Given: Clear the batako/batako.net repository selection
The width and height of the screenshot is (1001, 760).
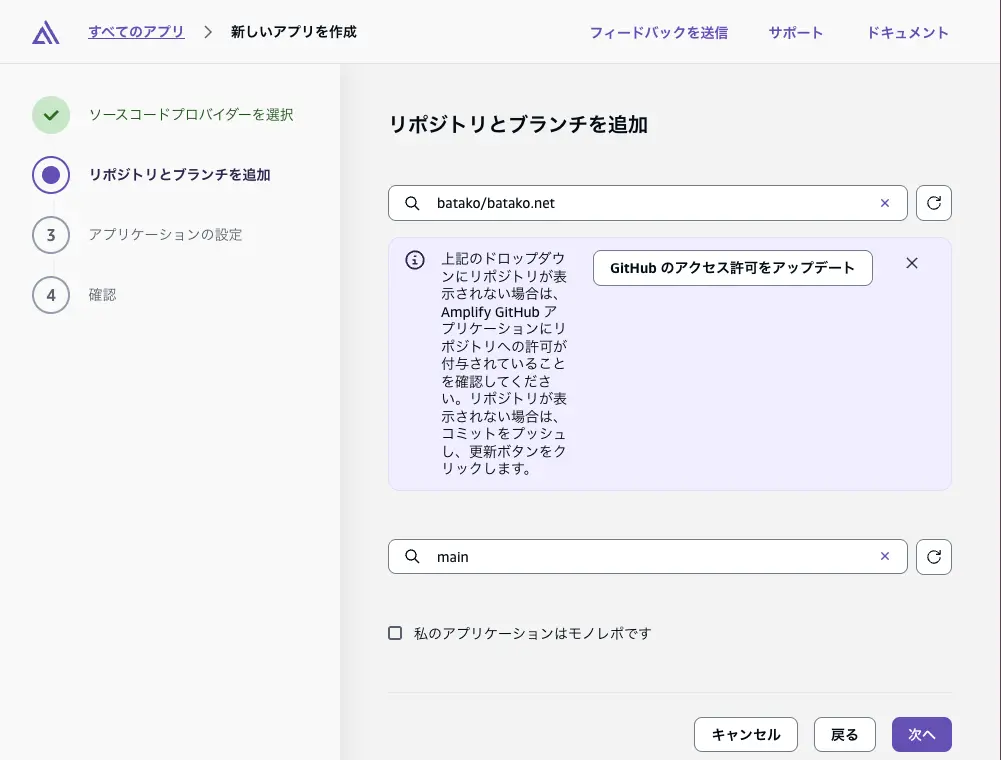Looking at the screenshot, I should (x=884, y=202).
